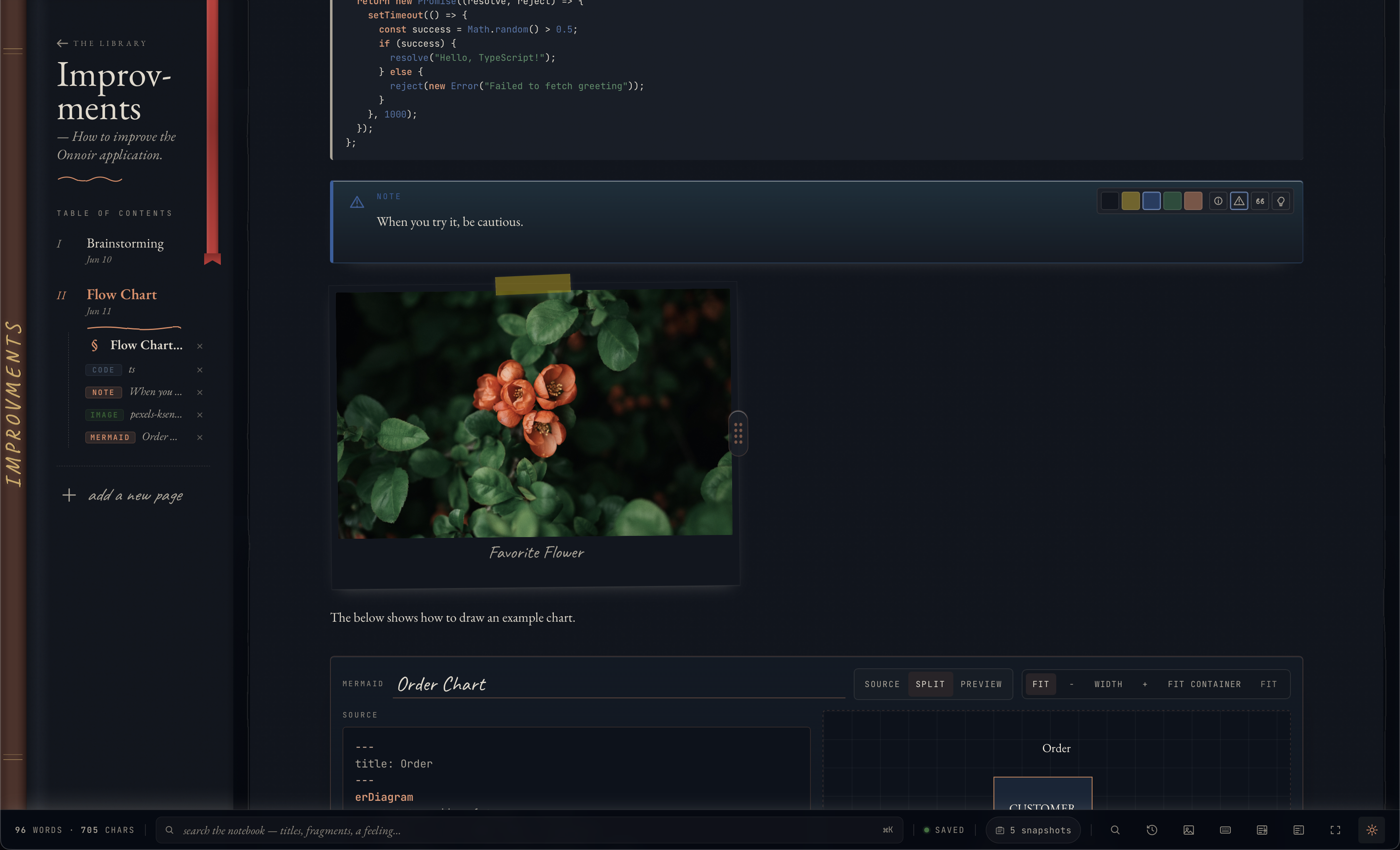The height and width of the screenshot is (850, 1400).
Task: Edit the Order Chart title field
Action: tap(618, 684)
